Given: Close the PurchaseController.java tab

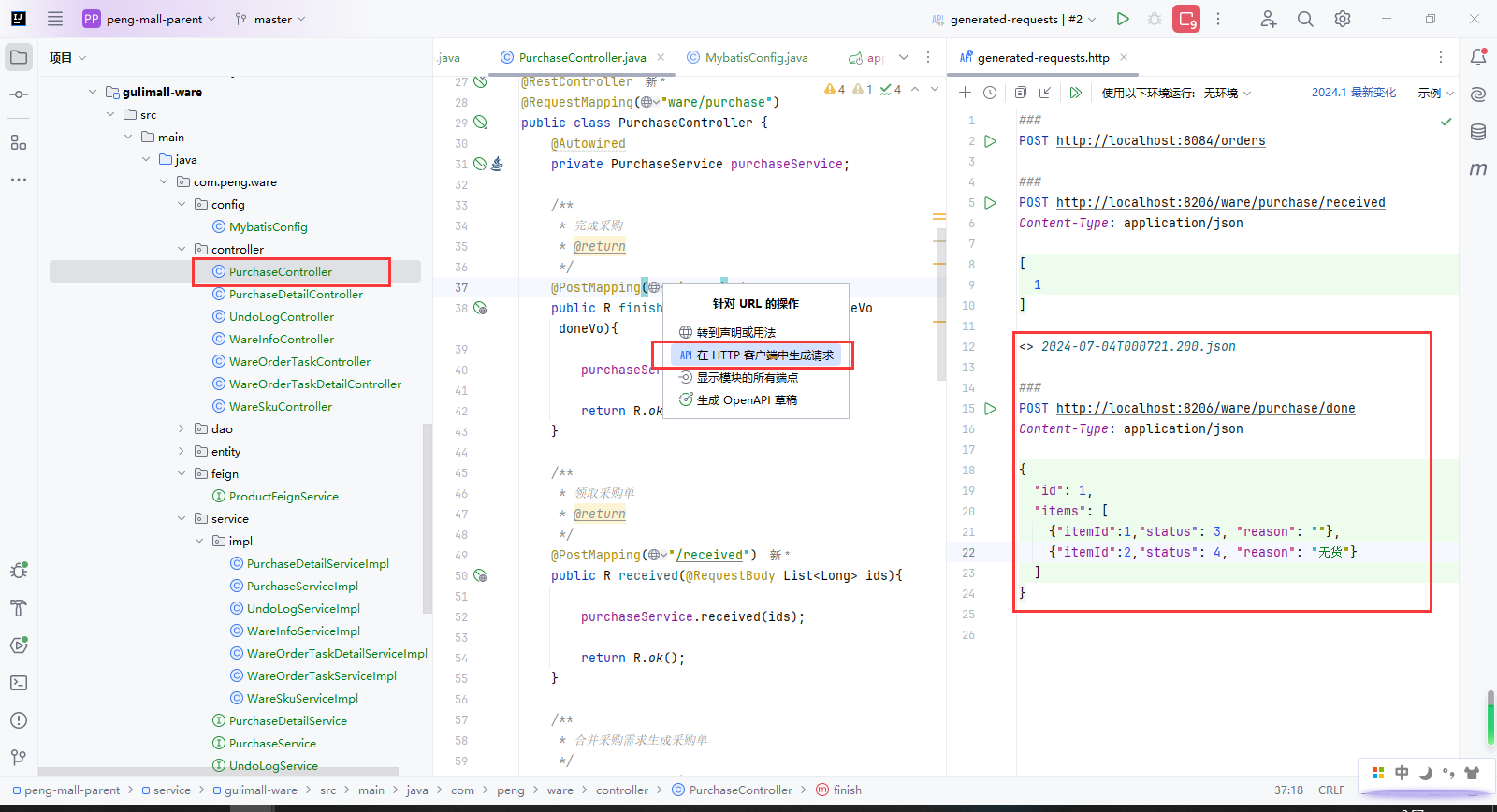Looking at the screenshot, I should click(x=661, y=57).
